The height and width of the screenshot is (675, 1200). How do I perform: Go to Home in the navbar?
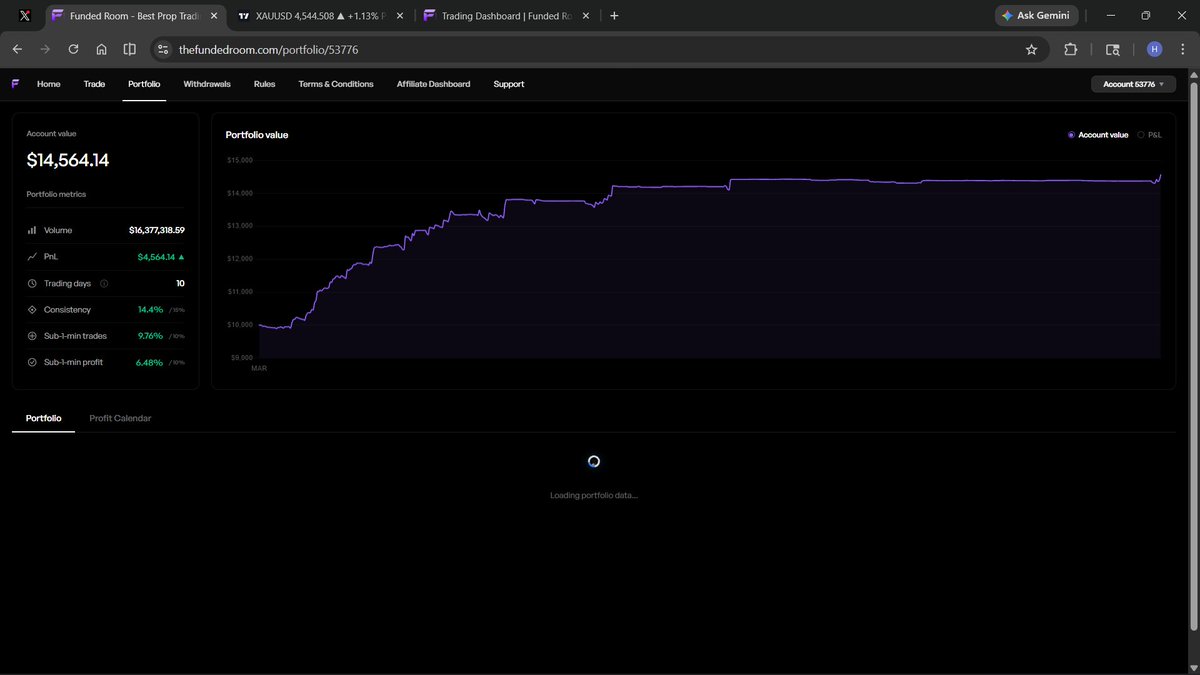tap(49, 84)
